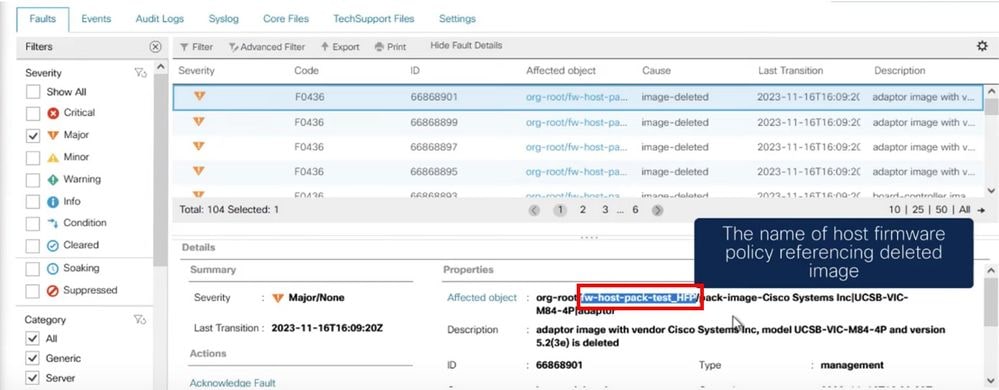The image size is (999, 390).
Task: Click the Affected object link in Properties
Action: [482, 298]
